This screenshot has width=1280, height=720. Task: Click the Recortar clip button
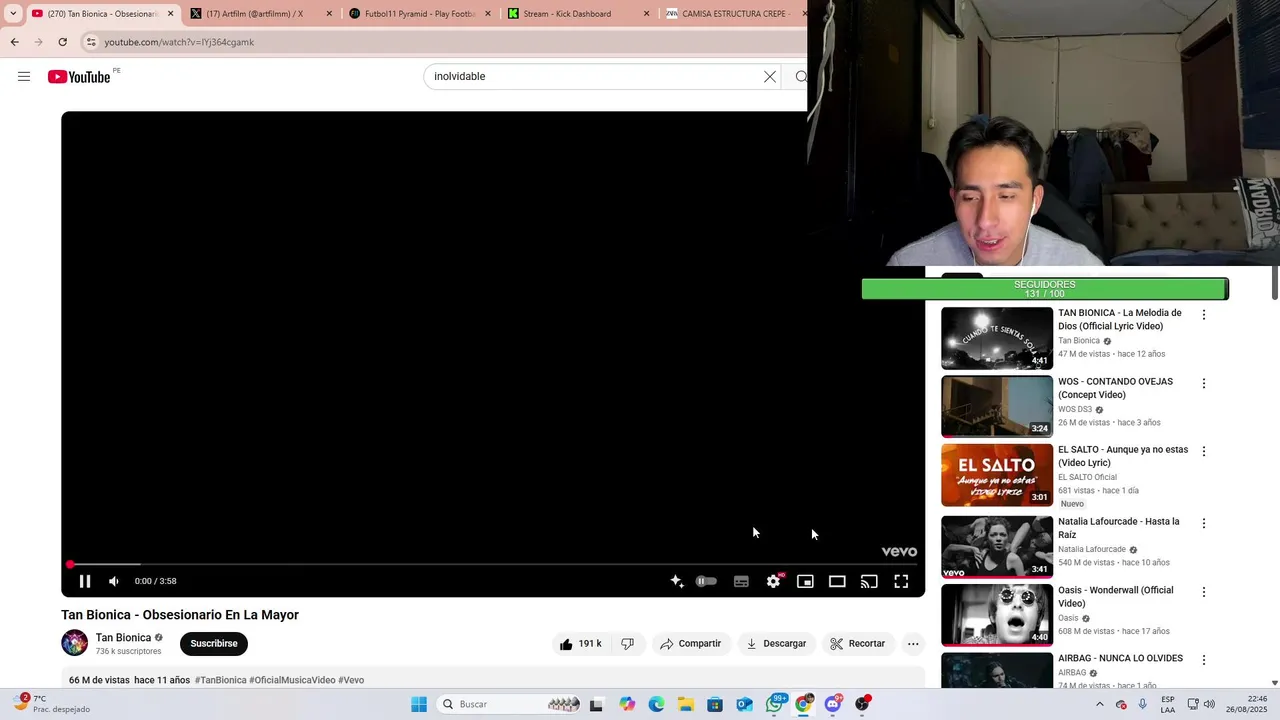point(857,644)
